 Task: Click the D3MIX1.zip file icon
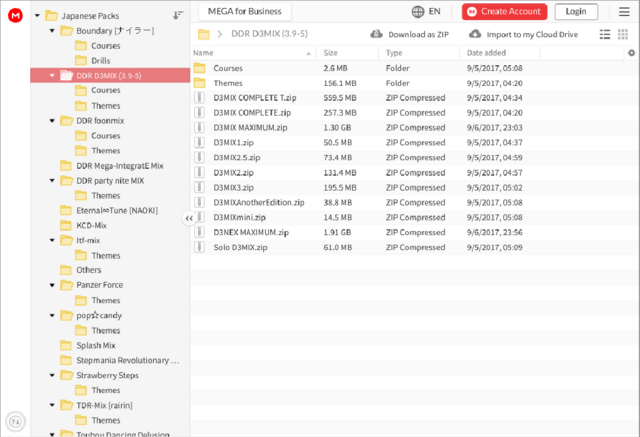point(199,142)
